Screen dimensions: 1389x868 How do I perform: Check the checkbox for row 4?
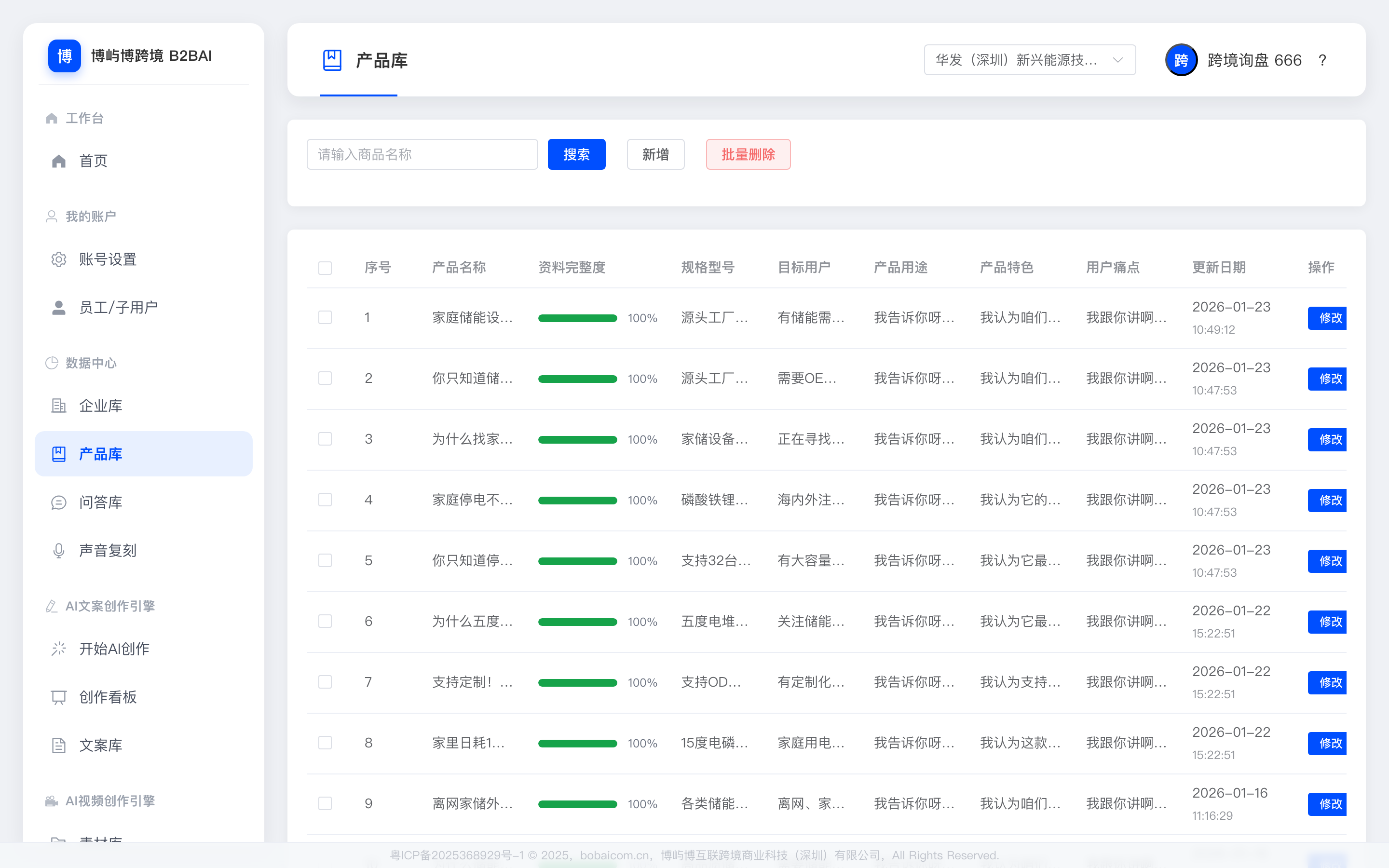tap(325, 500)
